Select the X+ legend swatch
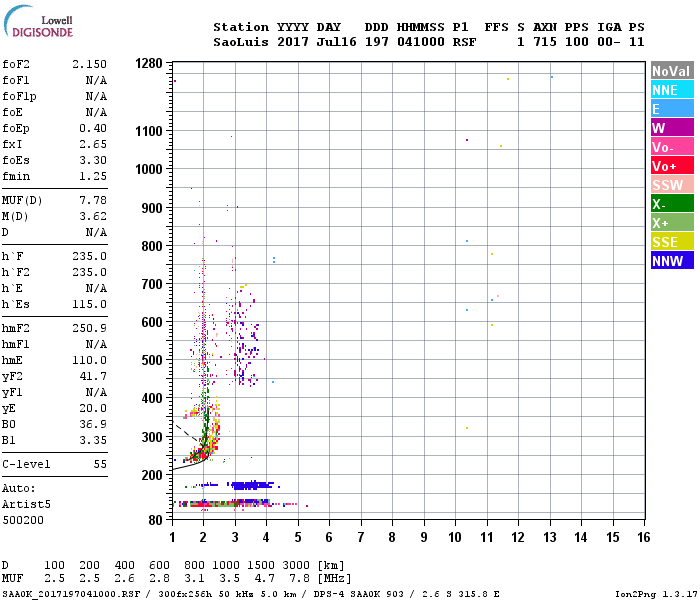The image size is (700, 600). (672, 222)
